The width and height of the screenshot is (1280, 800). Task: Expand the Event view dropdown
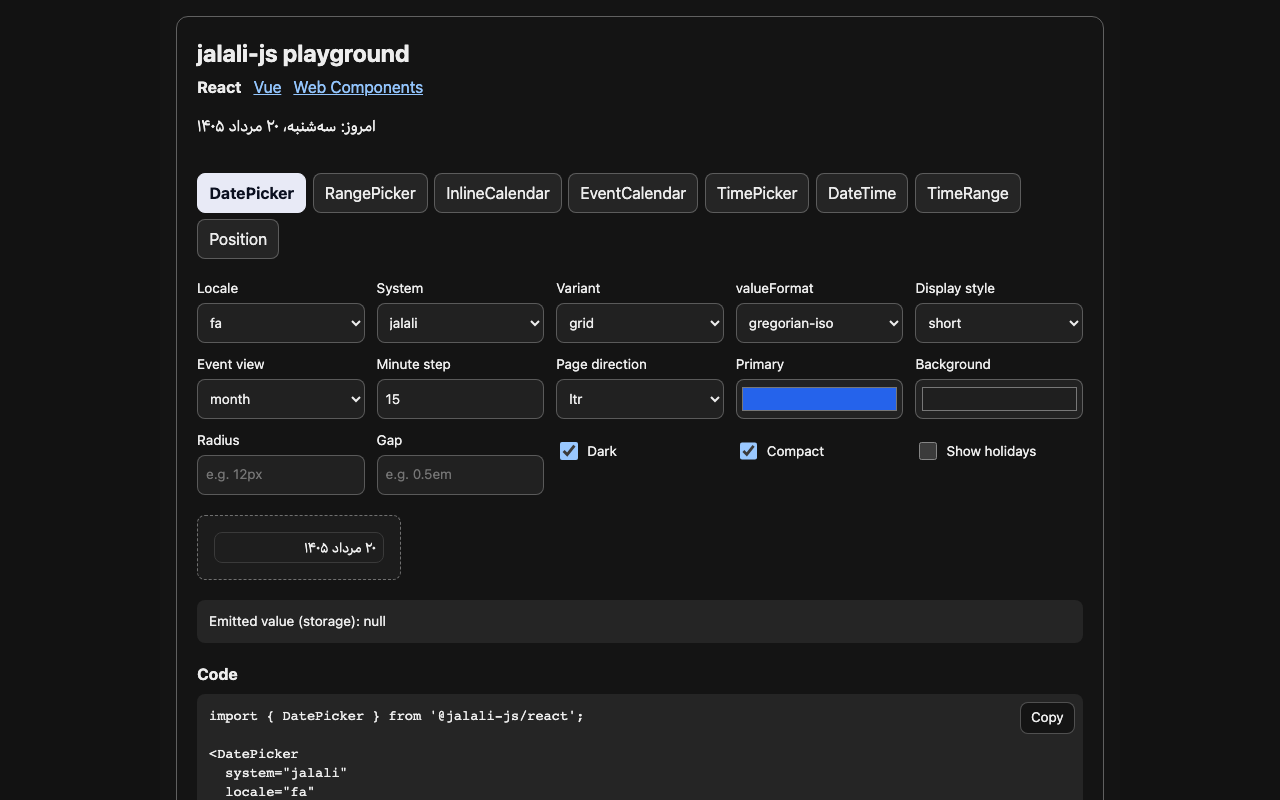pyautogui.click(x=281, y=399)
